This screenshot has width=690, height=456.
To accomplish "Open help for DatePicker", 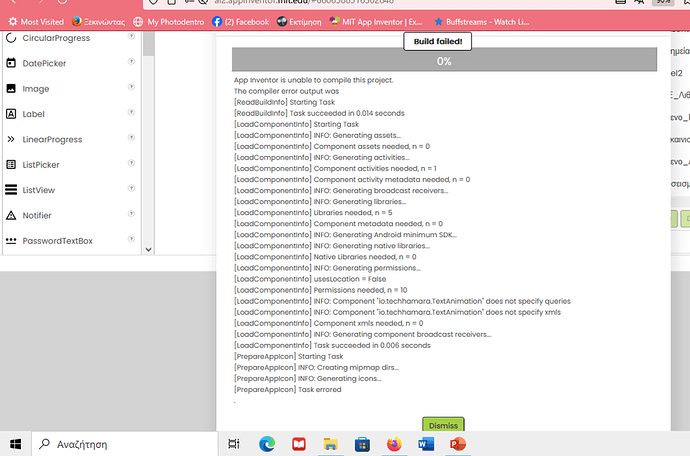I will (131, 62).
